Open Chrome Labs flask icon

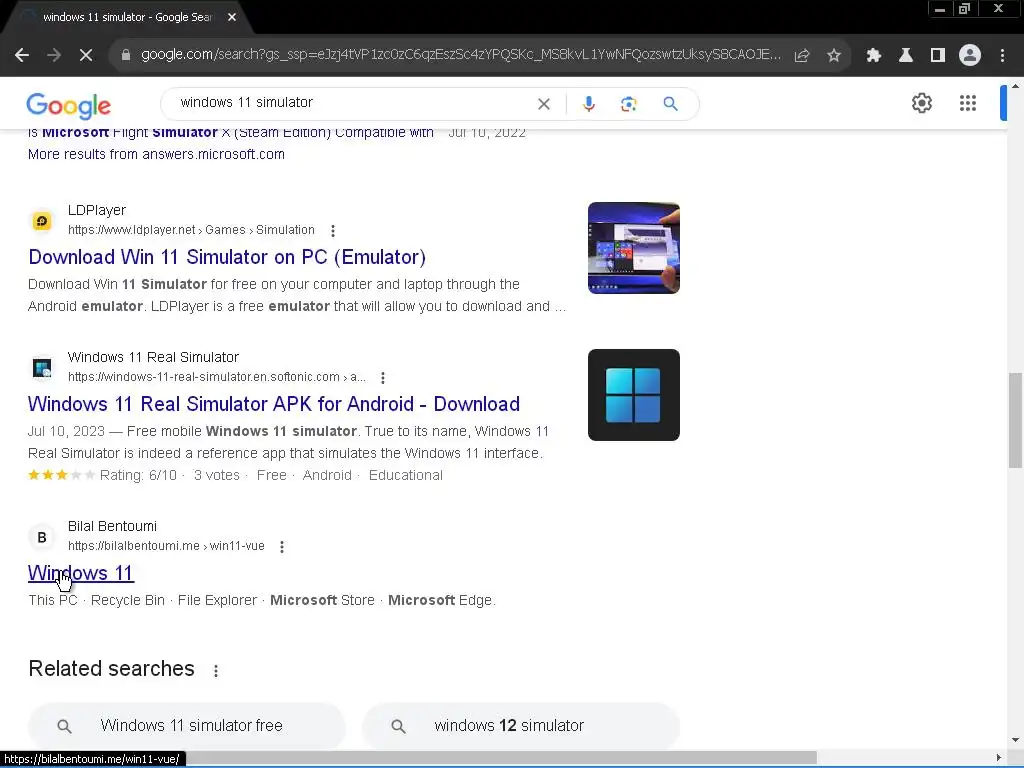906,56
